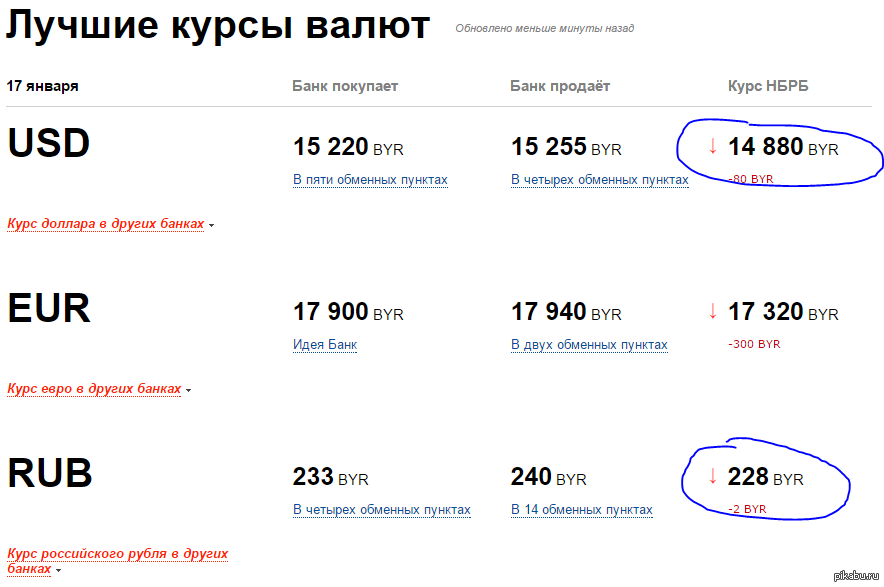Open 'В четырех обменных пунктах' RUB buy link
Image resolution: width=884 pixels, height=587 pixels.
pyautogui.click(x=381, y=510)
